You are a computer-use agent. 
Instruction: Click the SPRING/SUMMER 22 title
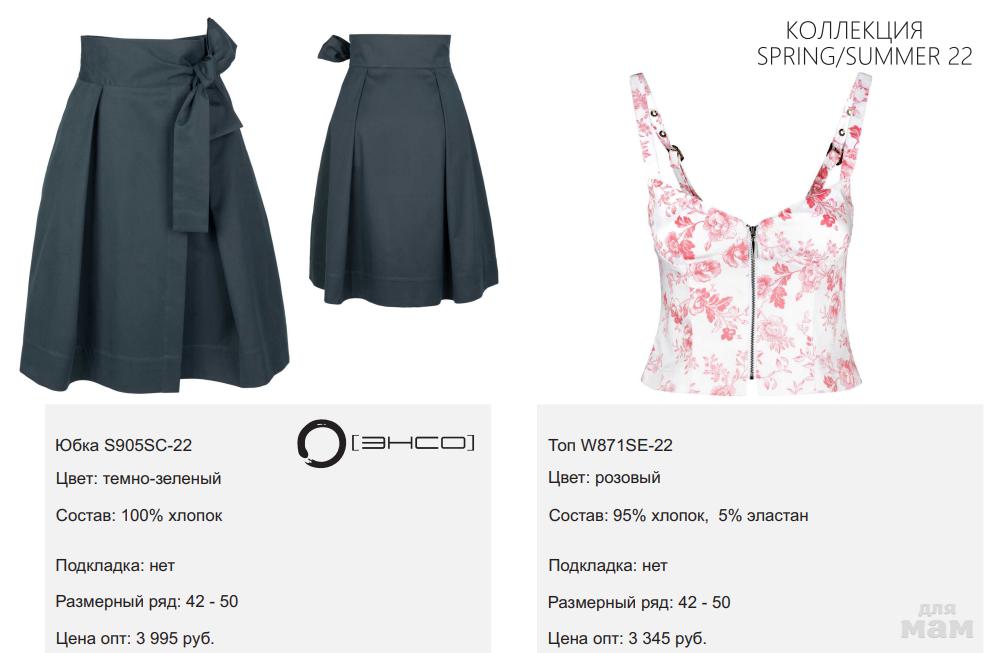tap(865, 56)
